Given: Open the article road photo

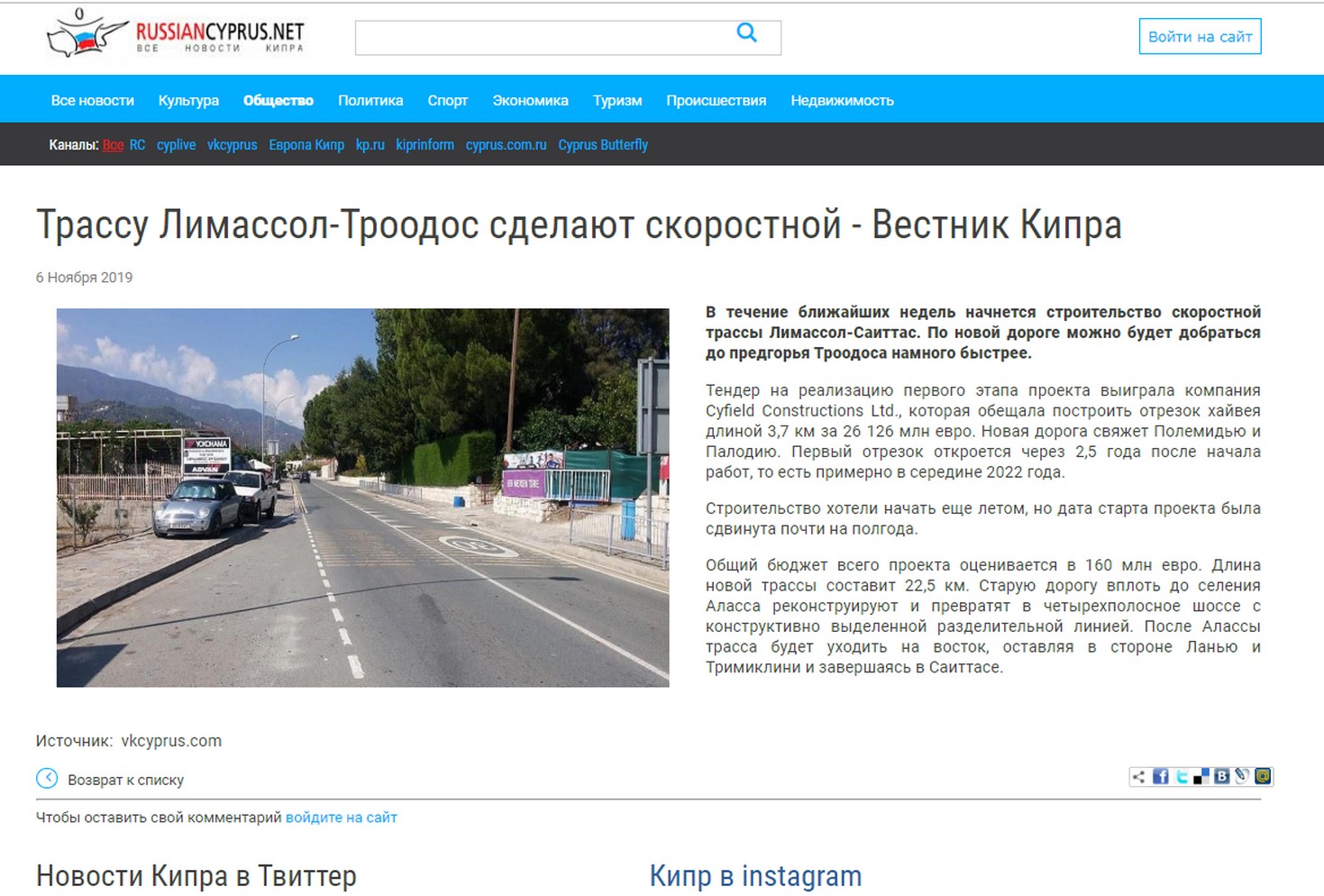Looking at the screenshot, I should click(x=362, y=498).
